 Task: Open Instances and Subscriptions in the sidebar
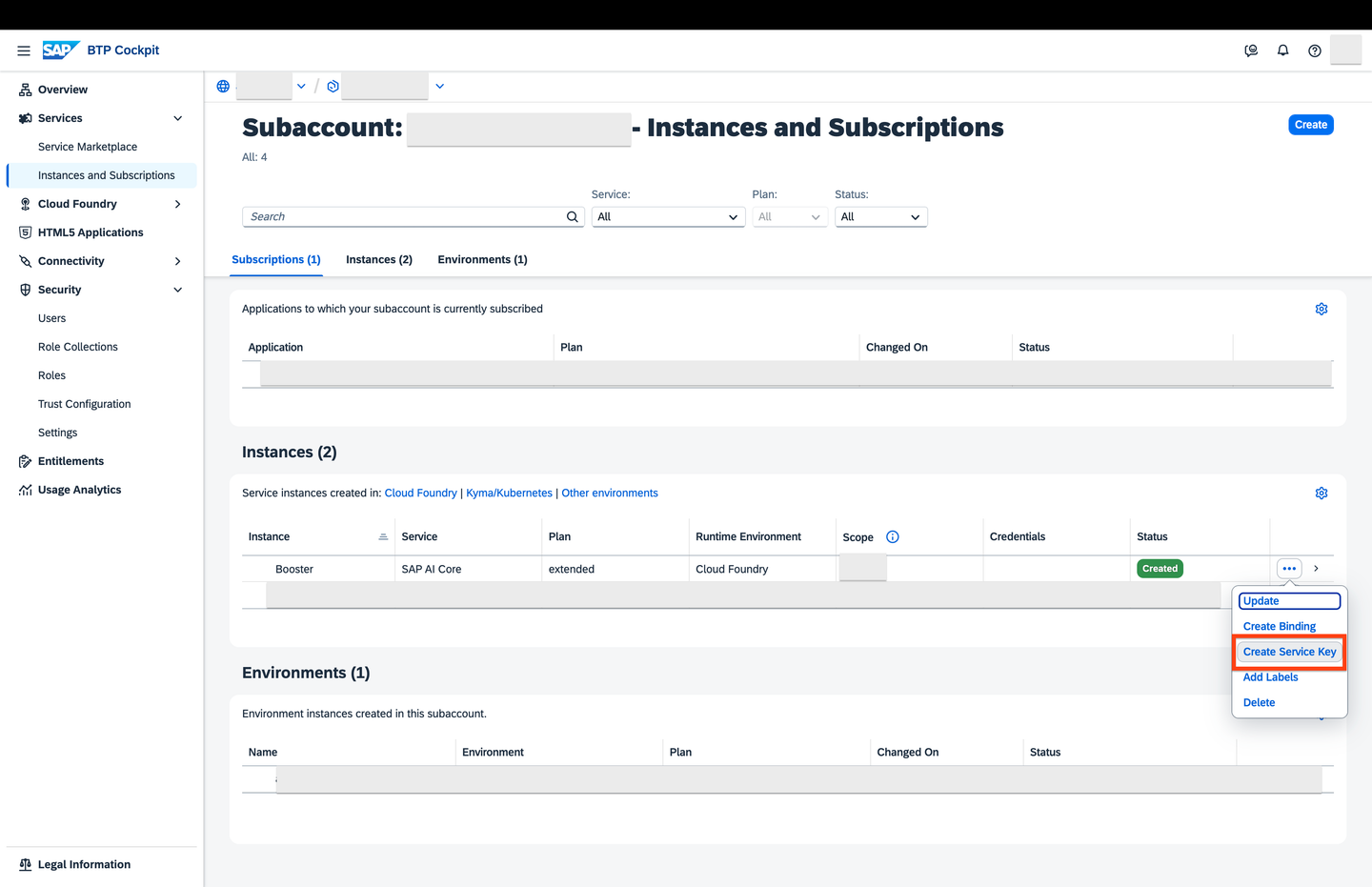point(102,175)
